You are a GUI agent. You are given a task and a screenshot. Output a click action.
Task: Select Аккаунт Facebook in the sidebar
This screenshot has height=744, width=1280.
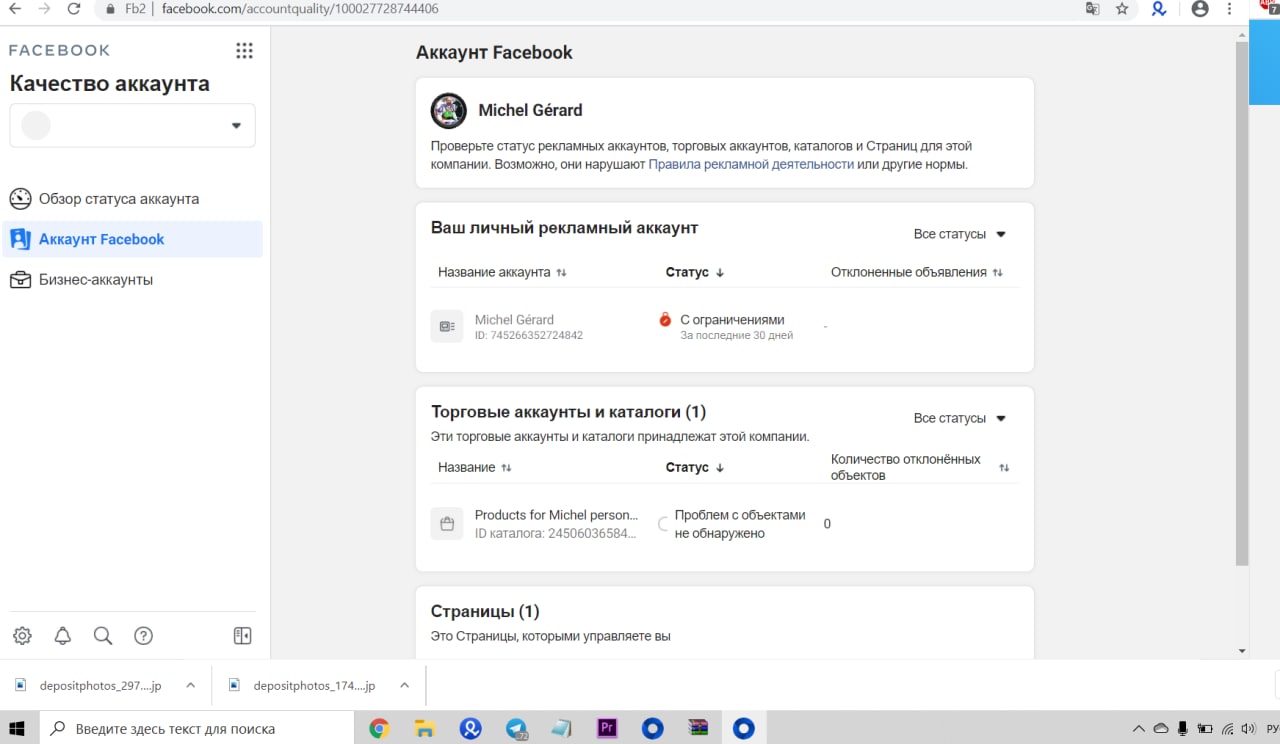(x=133, y=239)
